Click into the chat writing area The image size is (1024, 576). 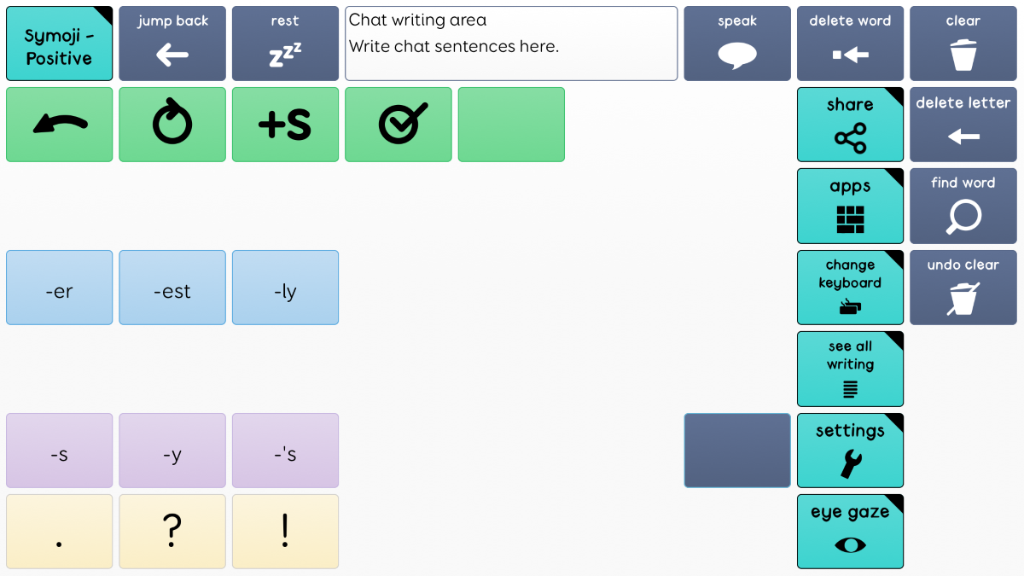(x=511, y=44)
